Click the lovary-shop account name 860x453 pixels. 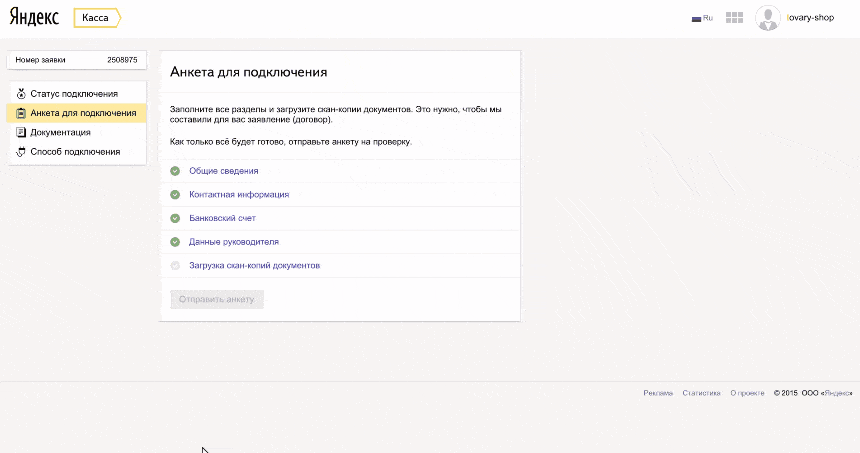point(810,18)
